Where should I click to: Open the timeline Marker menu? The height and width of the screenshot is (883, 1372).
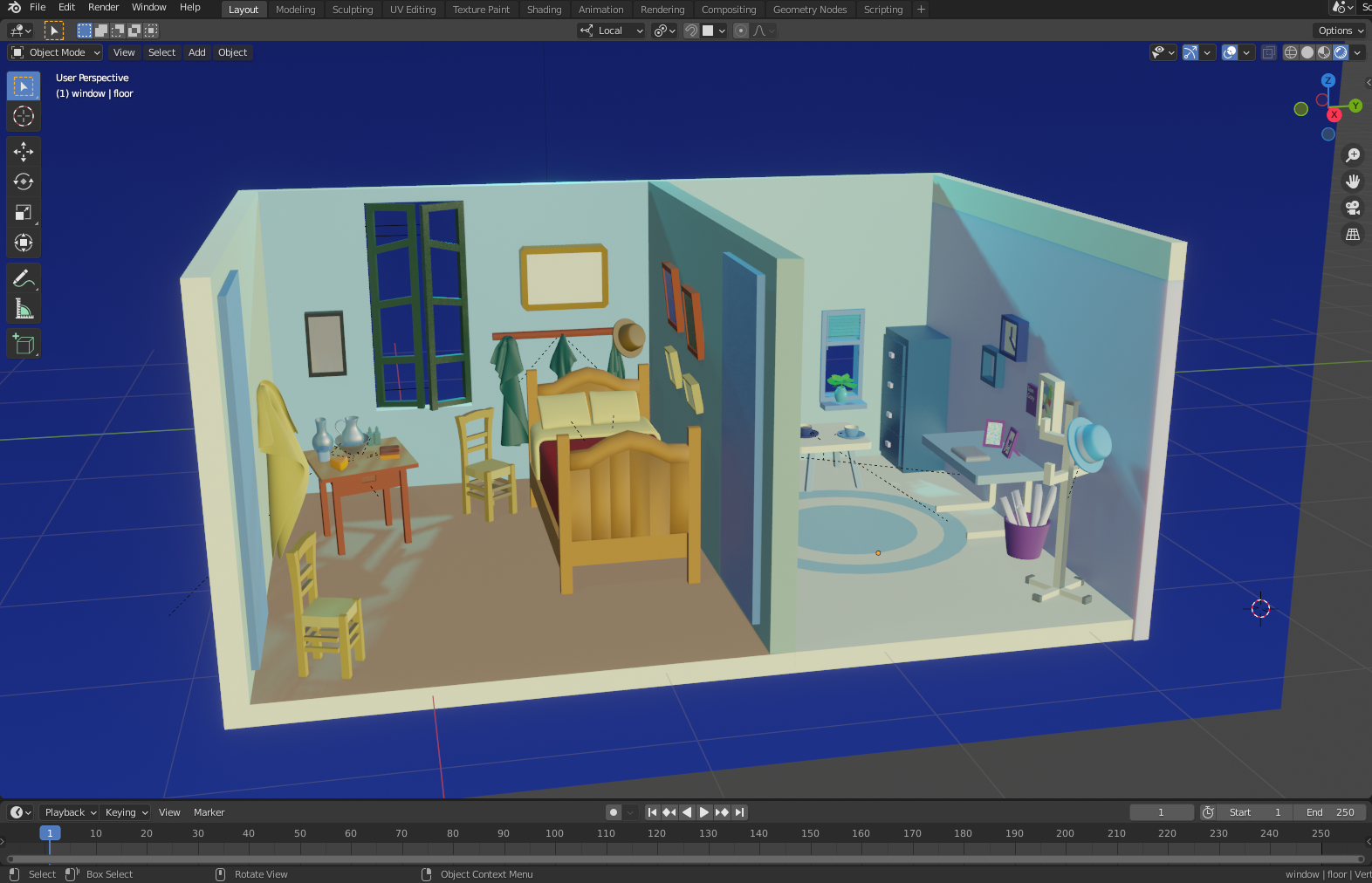coord(209,812)
